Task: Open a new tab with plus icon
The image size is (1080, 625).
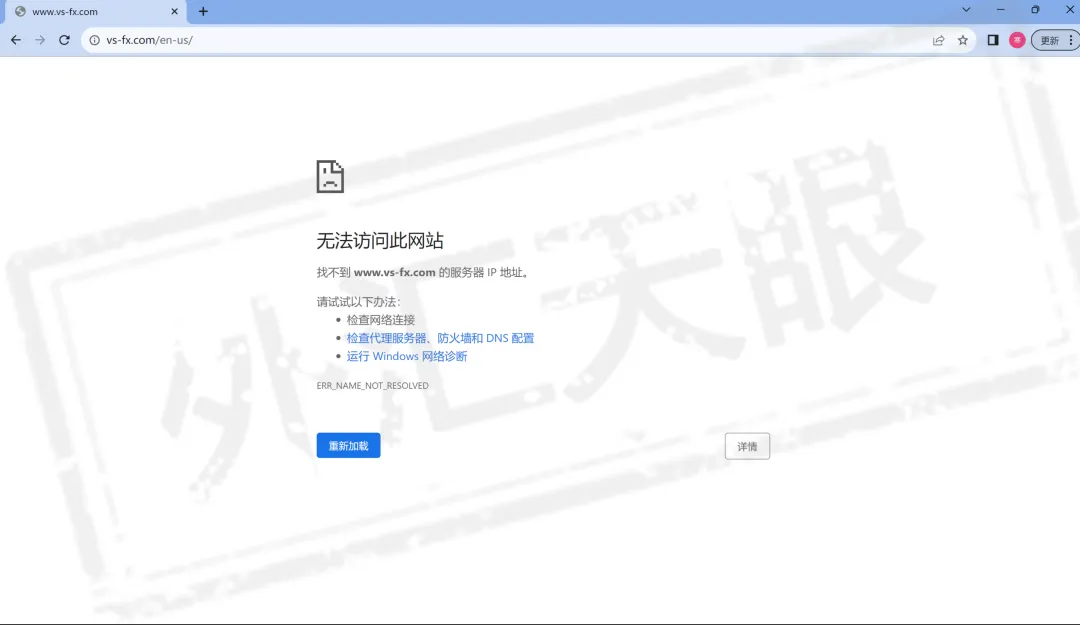Action: [203, 12]
